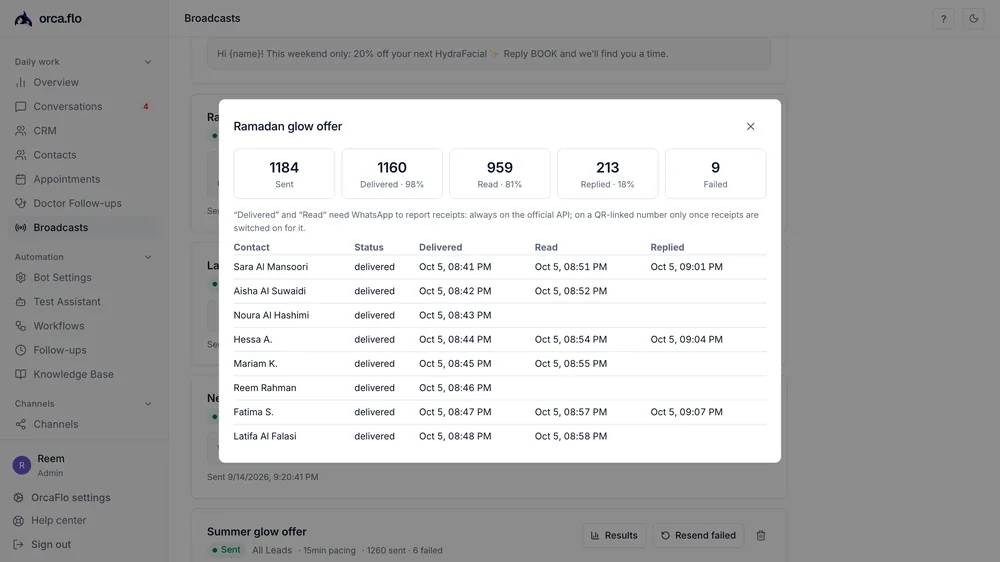Click the Sign out arrow icon
This screenshot has width=1000, height=562.
(18, 545)
